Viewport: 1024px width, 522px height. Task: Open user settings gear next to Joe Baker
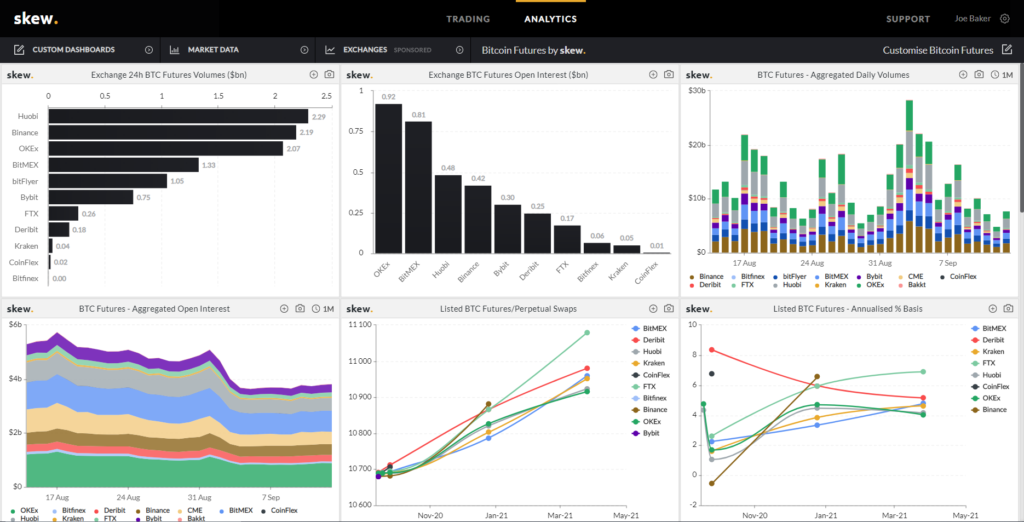click(x=1004, y=18)
